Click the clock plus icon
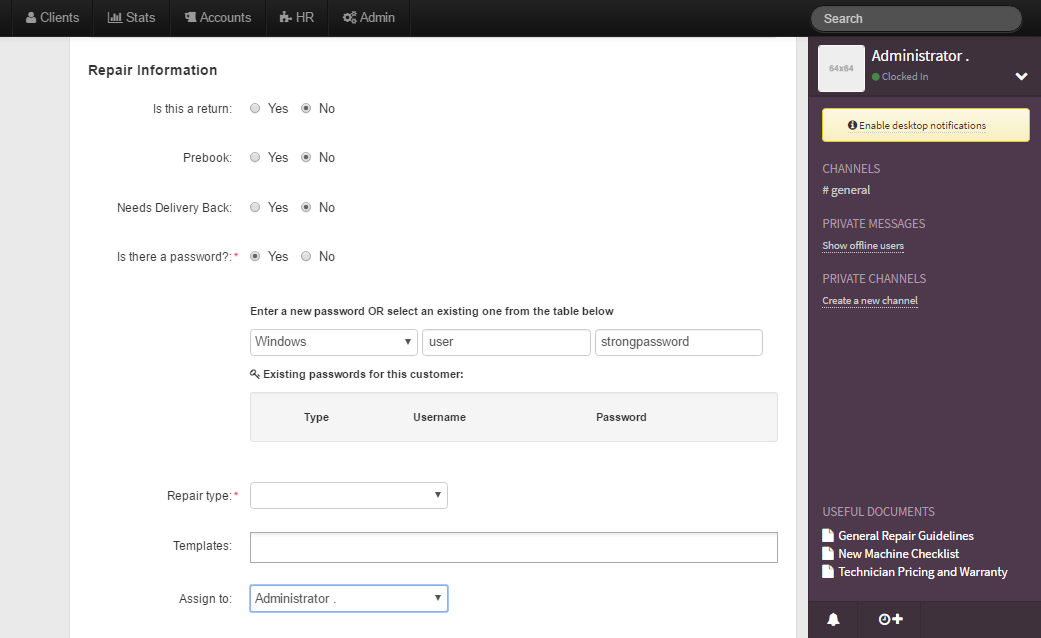This screenshot has height=638, width=1041. 890,619
